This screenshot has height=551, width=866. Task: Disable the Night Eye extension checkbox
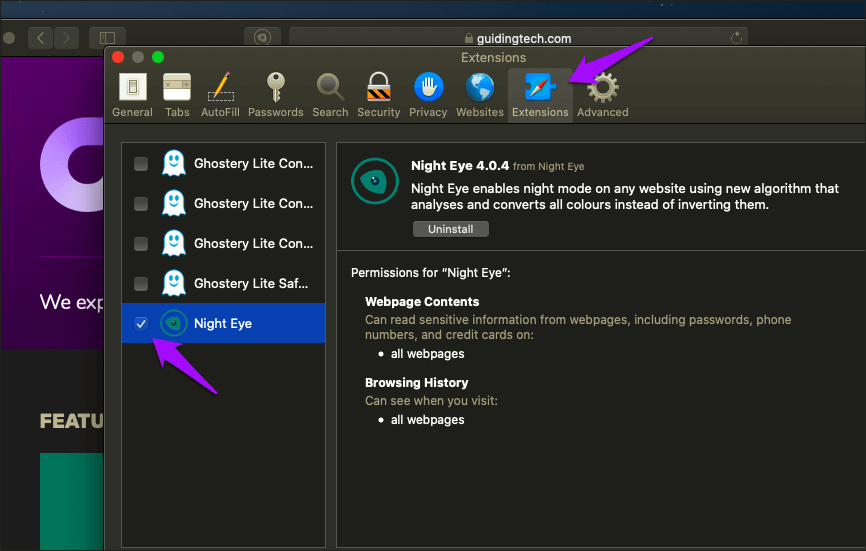tap(141, 324)
